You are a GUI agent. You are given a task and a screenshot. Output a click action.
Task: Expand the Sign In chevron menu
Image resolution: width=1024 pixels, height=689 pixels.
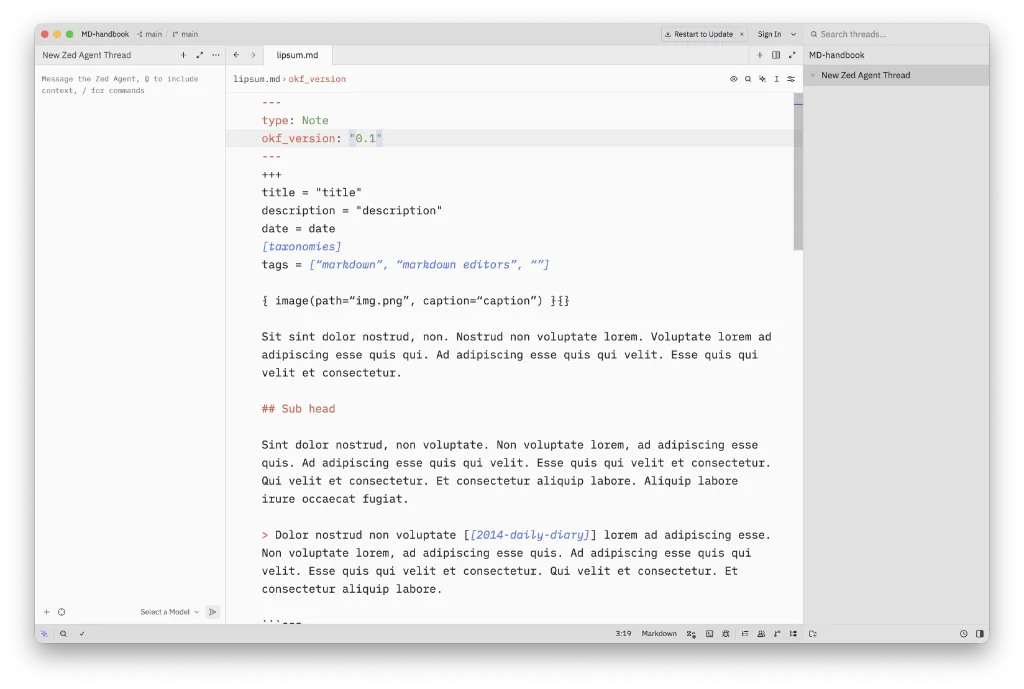793,34
